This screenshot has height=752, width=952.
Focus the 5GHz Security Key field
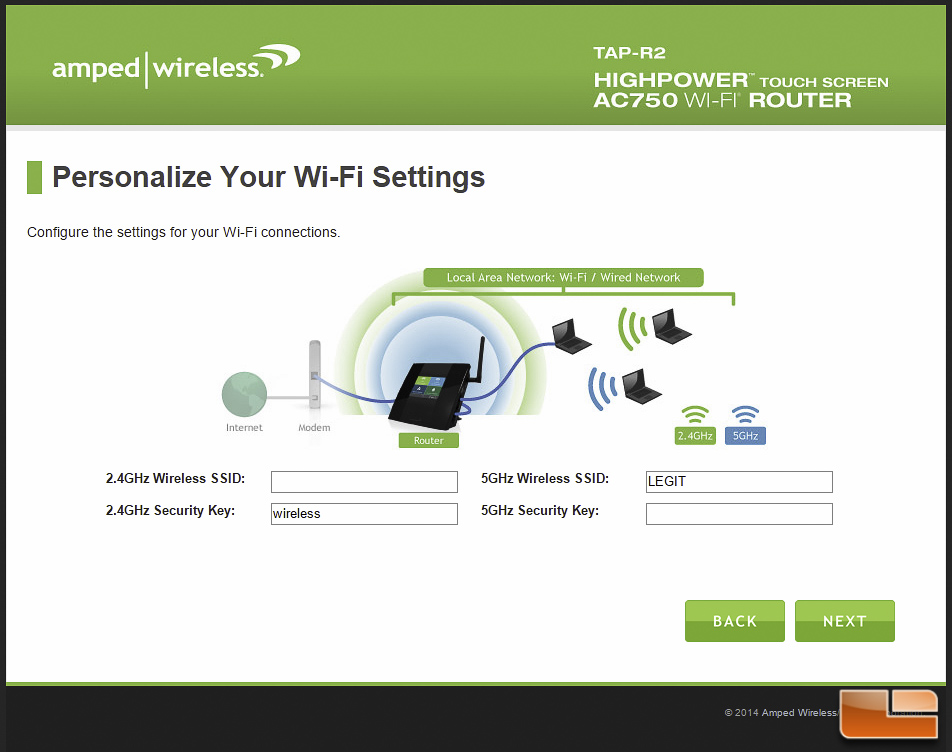coord(739,514)
